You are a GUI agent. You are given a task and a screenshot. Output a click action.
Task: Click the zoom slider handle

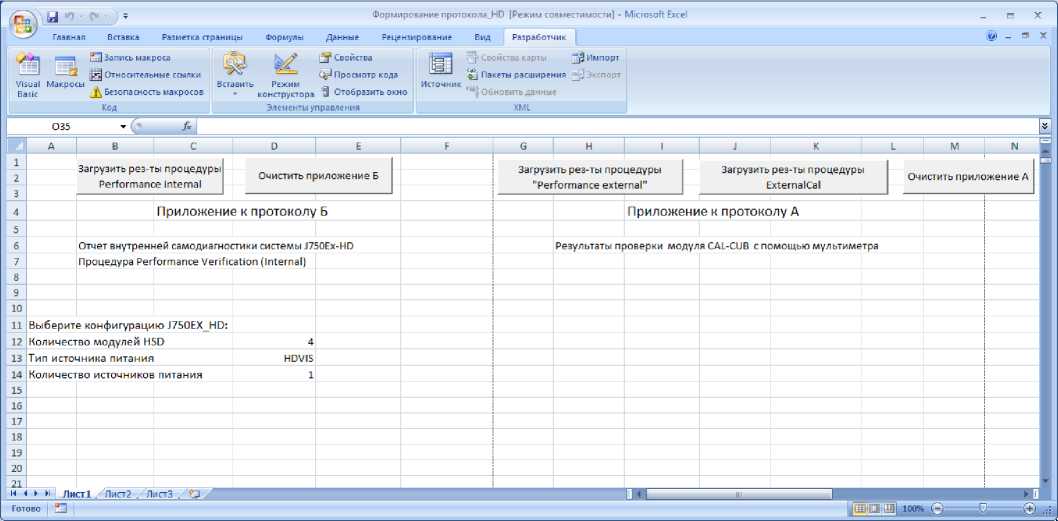pyautogui.click(x=983, y=508)
